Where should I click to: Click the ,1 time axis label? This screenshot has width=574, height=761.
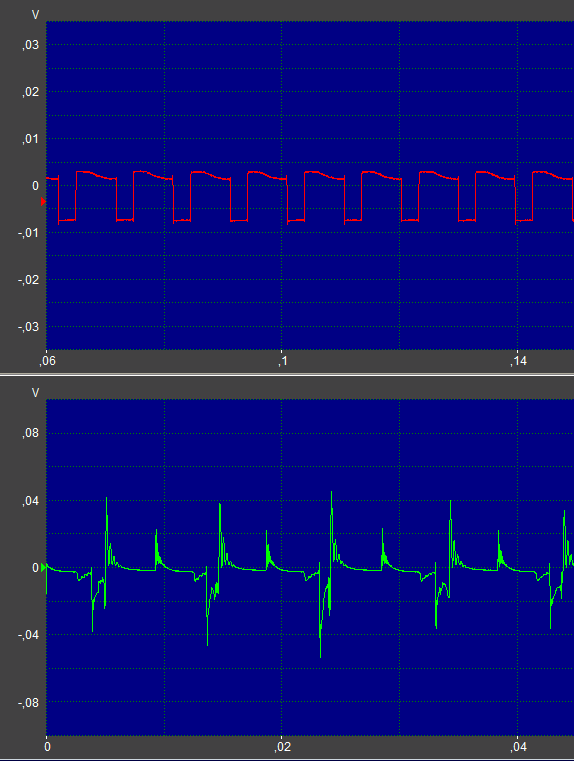tap(283, 361)
